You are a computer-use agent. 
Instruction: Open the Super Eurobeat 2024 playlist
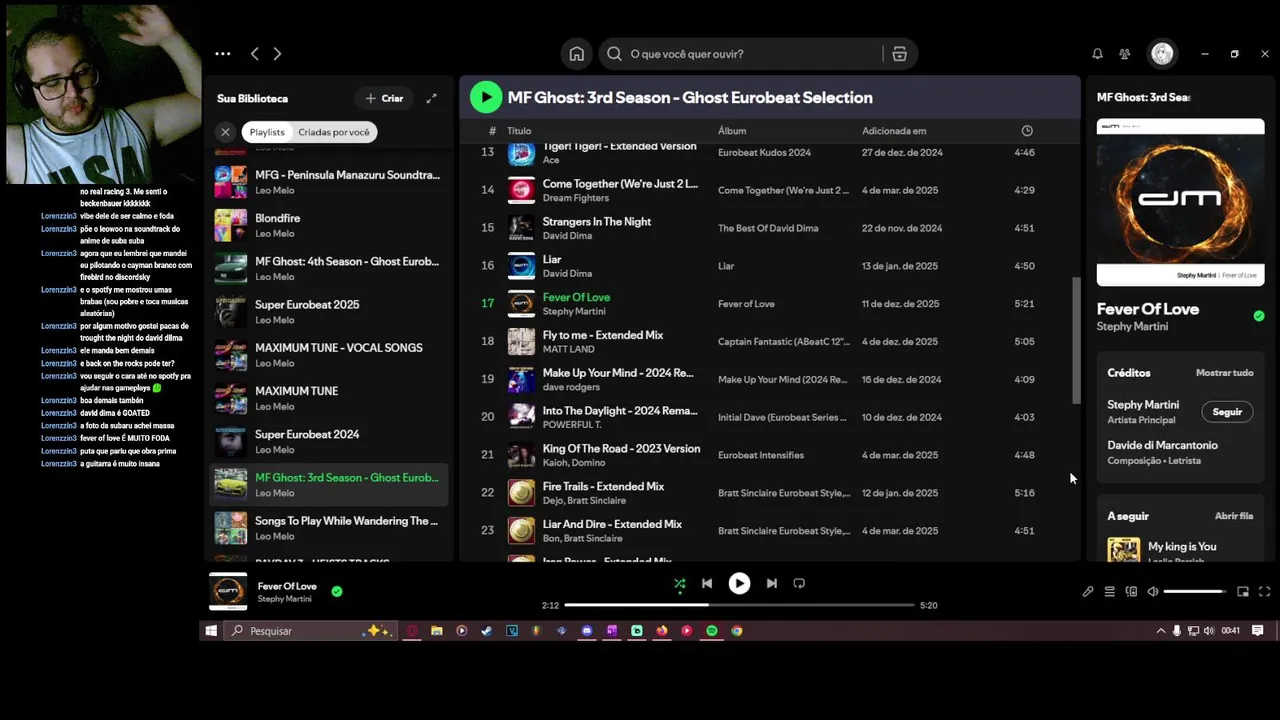coord(330,442)
